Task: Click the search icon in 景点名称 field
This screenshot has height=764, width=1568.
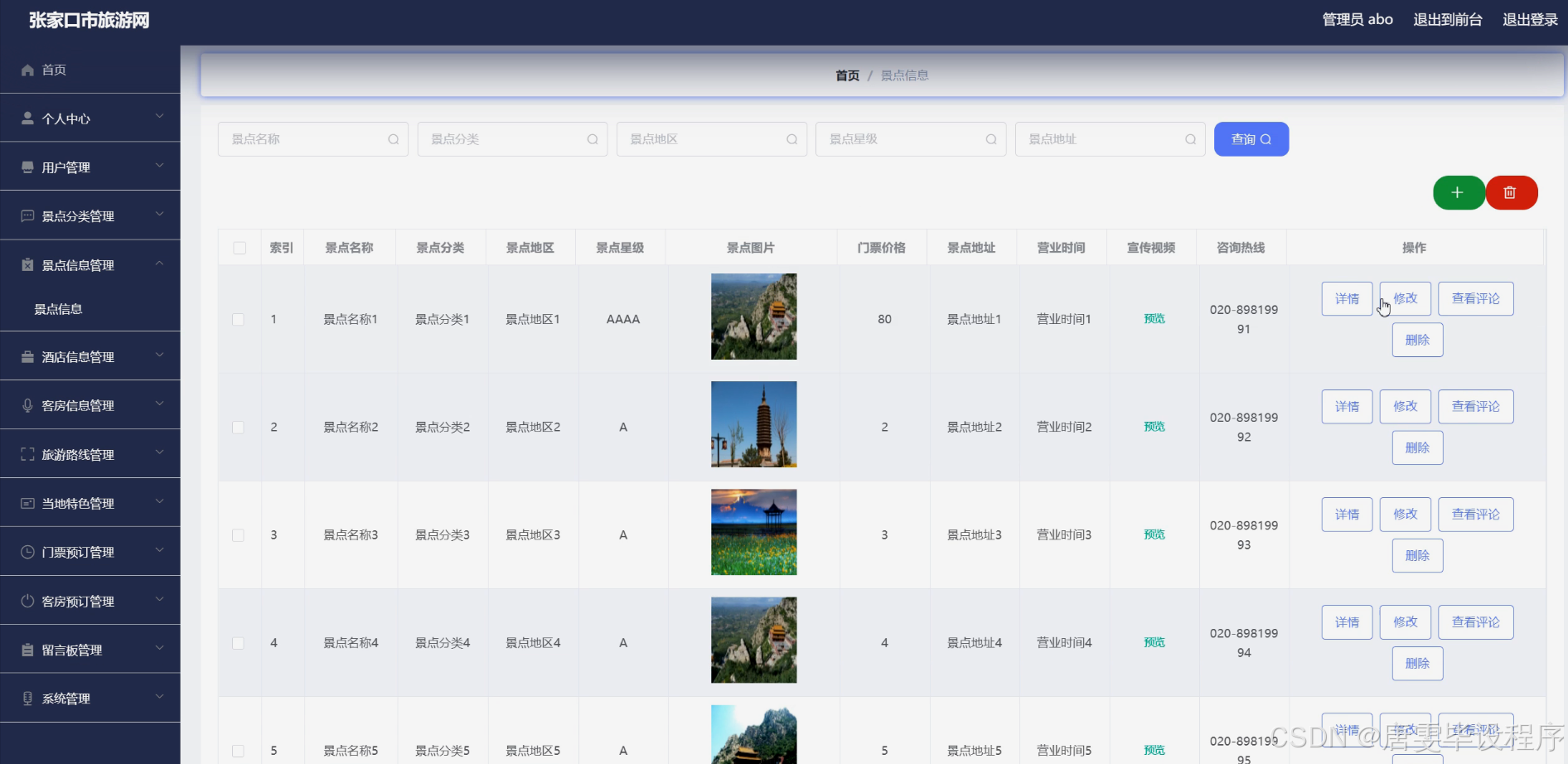Action: (394, 139)
